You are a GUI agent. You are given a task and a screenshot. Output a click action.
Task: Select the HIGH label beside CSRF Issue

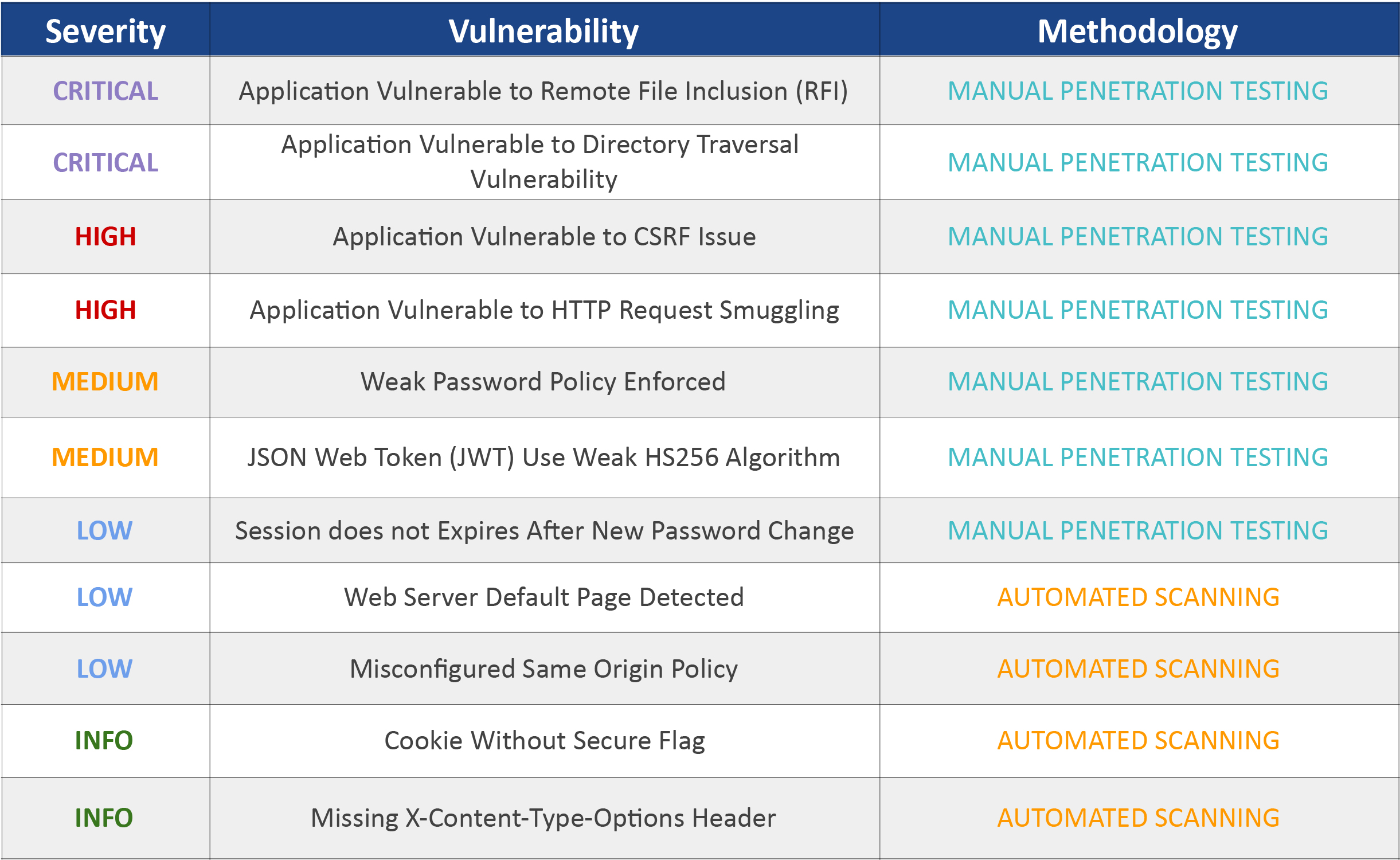(x=105, y=237)
